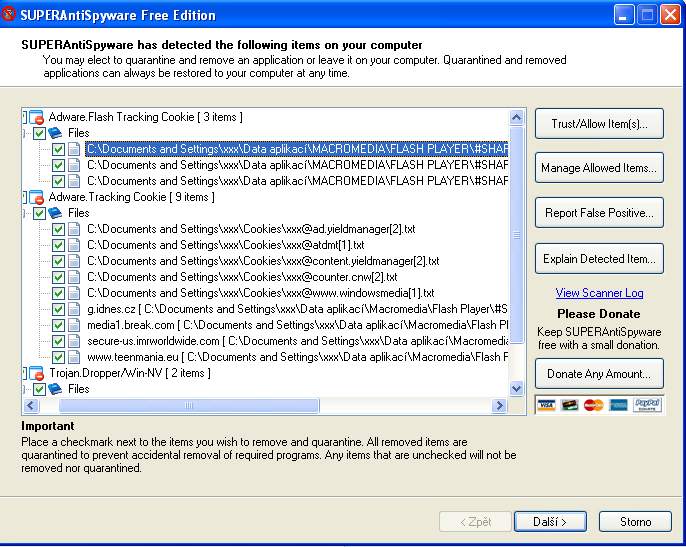Collapse Files under Trojan.Dropper/Win-NV

coord(24,389)
